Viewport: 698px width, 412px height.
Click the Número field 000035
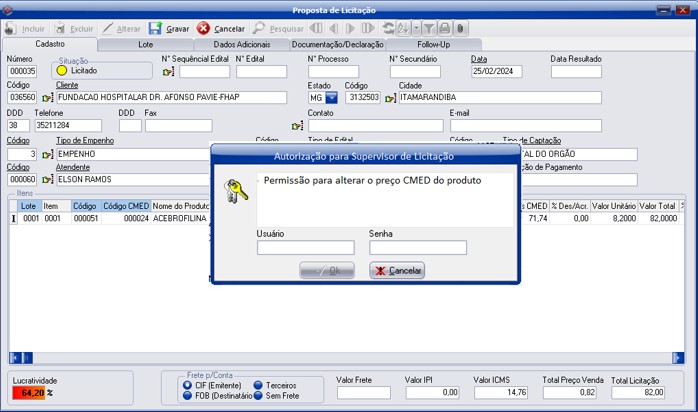coord(22,71)
